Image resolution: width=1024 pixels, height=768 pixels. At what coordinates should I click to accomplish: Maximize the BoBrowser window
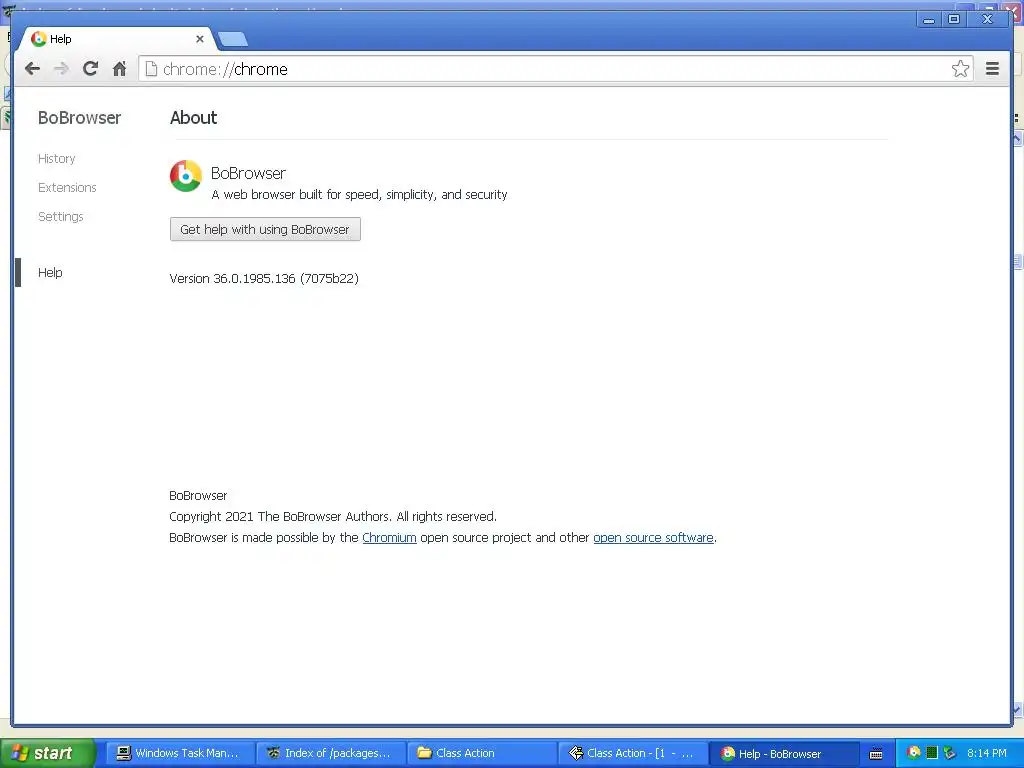point(954,19)
